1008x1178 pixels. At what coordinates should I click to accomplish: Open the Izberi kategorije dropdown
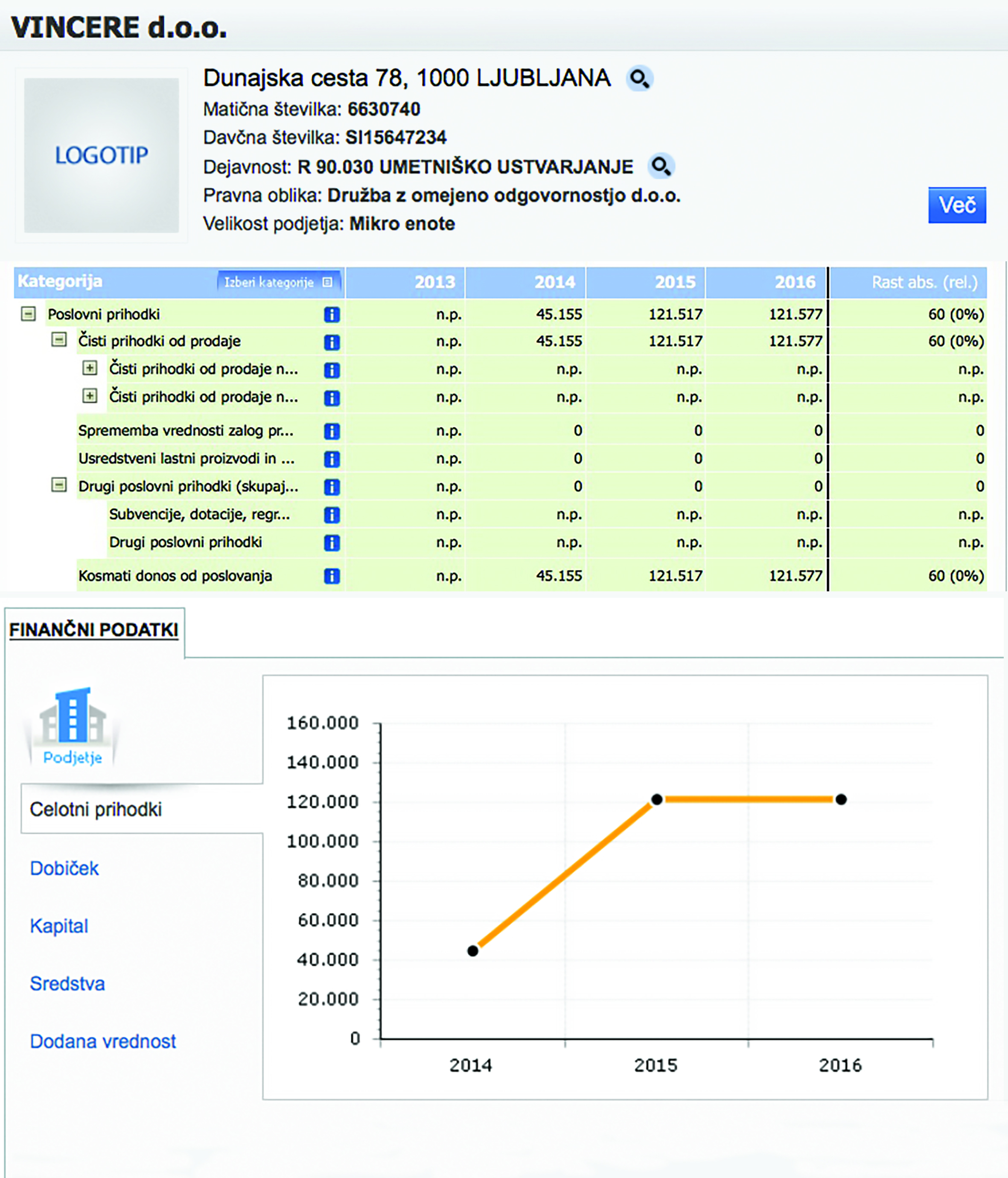[x=278, y=282]
